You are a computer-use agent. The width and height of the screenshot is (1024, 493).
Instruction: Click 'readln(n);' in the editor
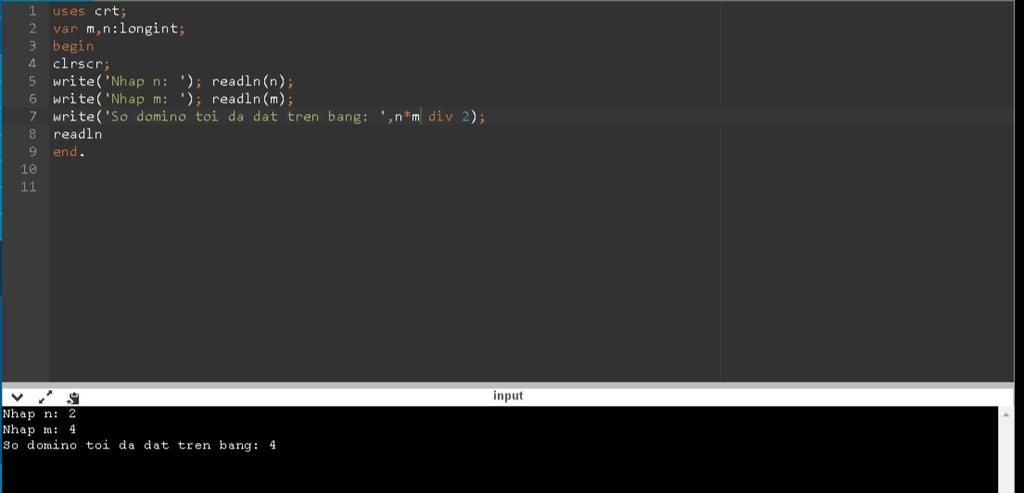[253, 82]
